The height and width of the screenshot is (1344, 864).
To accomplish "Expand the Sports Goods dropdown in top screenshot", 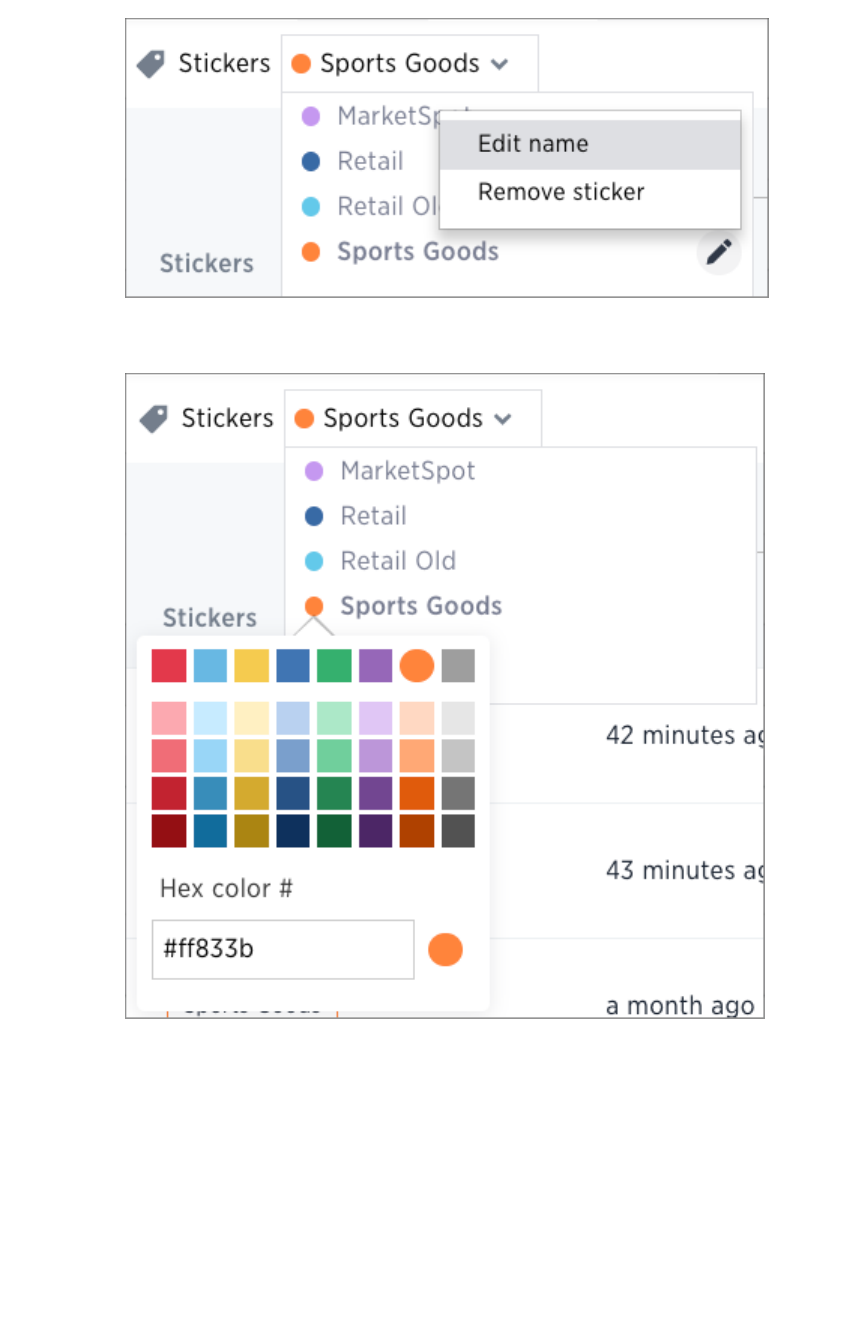I will [500, 64].
